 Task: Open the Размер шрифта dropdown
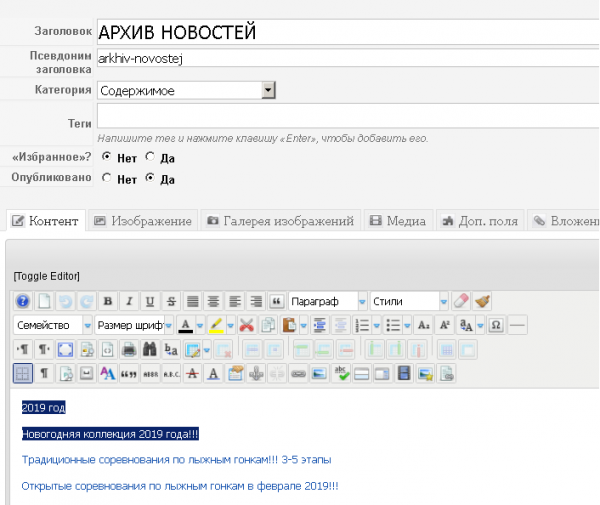(134, 326)
